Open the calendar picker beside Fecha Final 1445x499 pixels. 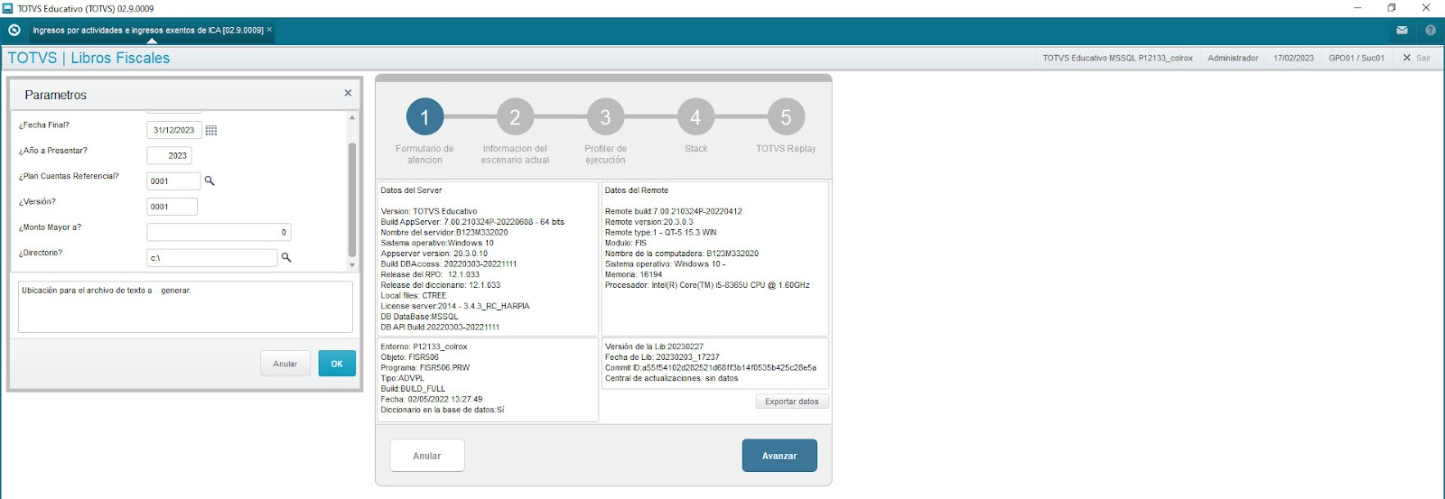tap(211, 130)
